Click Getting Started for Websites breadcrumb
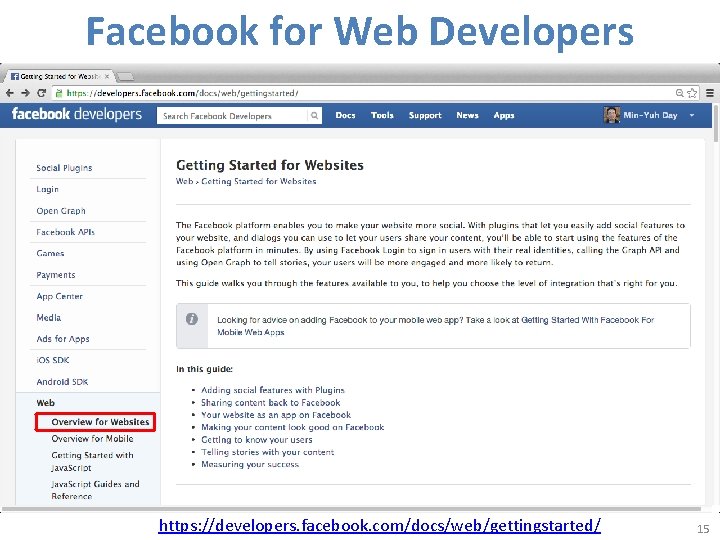Image resolution: width=720 pixels, height=540 pixels. [259, 181]
